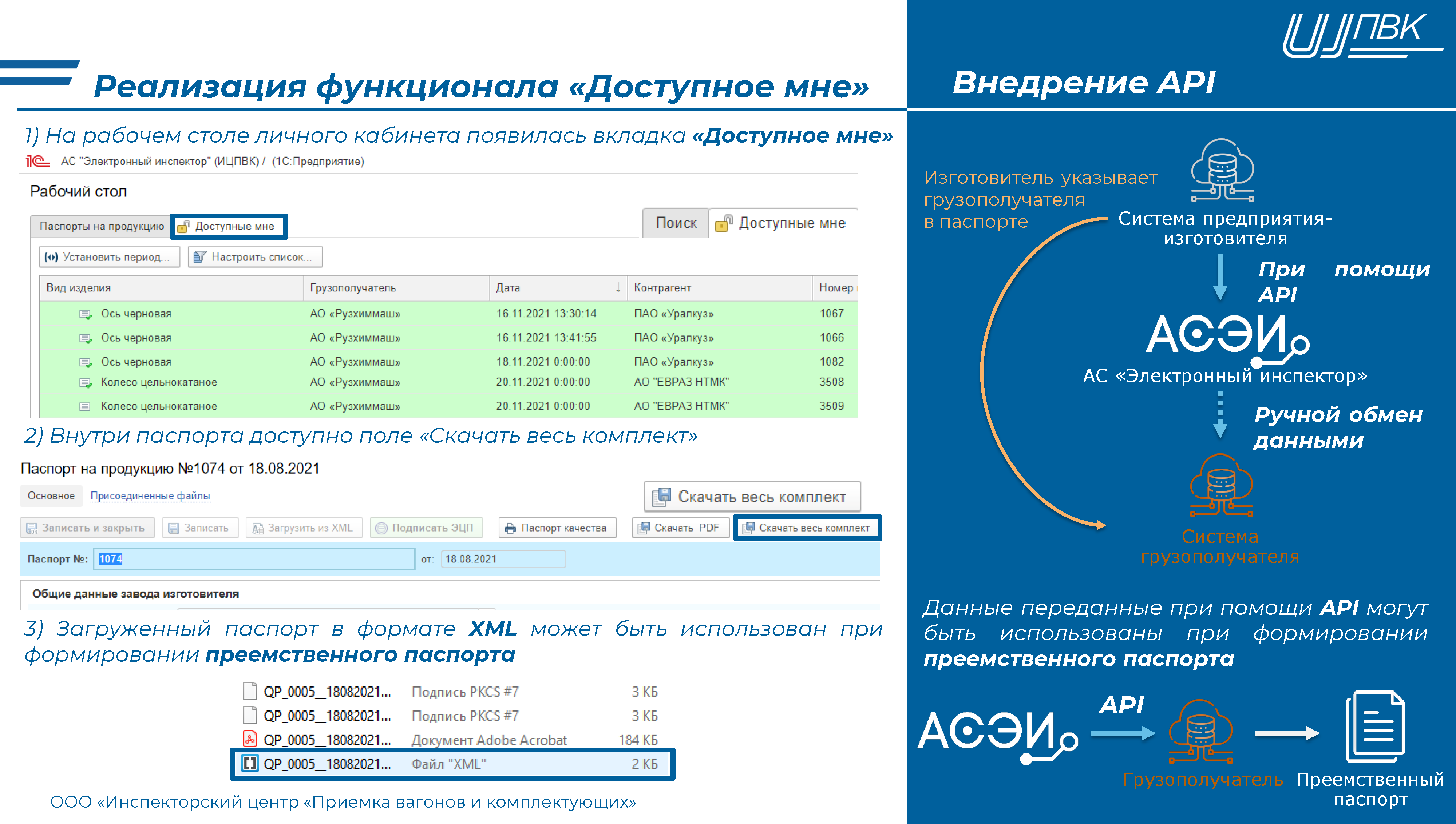Select the row with number 1067

pyautogui.click(x=449, y=314)
